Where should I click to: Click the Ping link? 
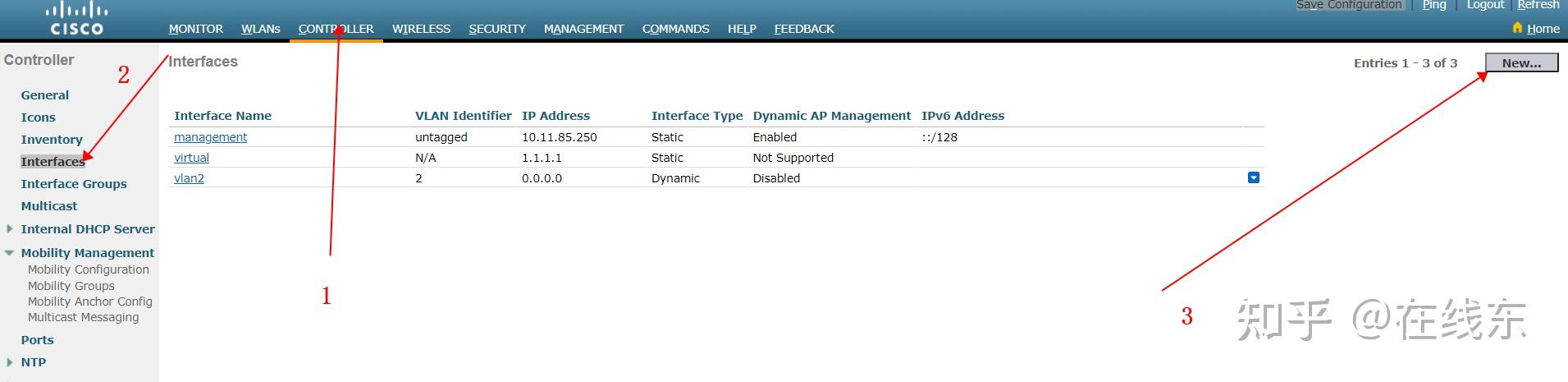click(1434, 5)
